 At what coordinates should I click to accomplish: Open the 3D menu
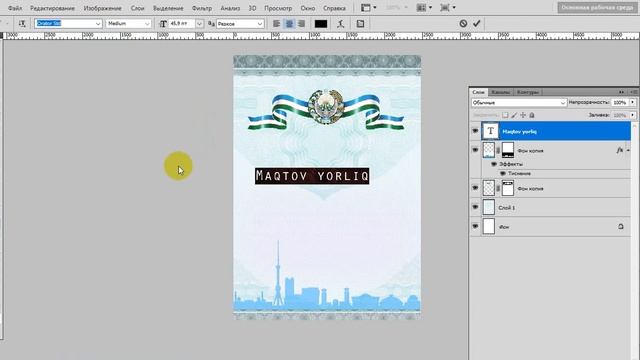point(252,8)
